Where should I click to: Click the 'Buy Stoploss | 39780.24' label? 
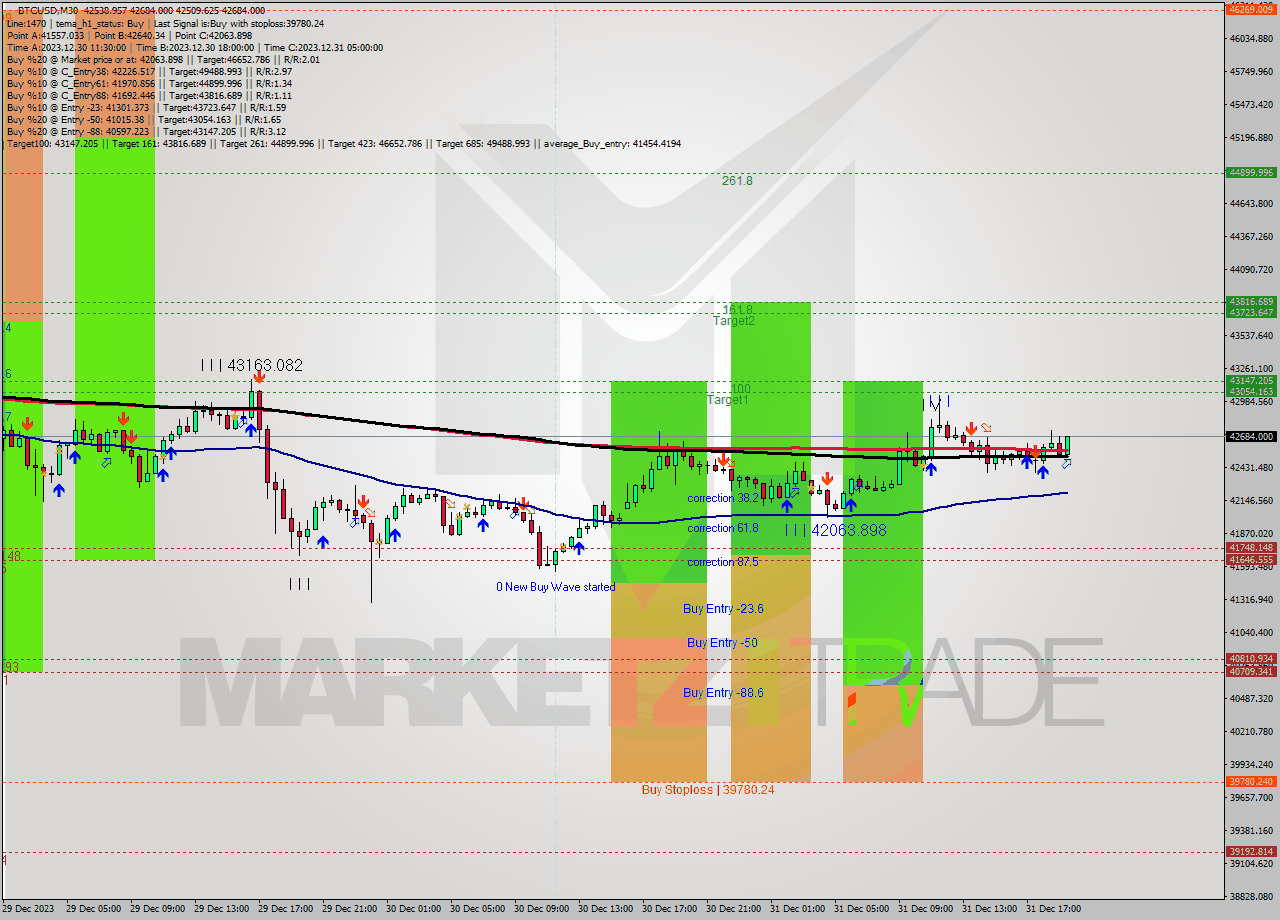click(x=708, y=790)
